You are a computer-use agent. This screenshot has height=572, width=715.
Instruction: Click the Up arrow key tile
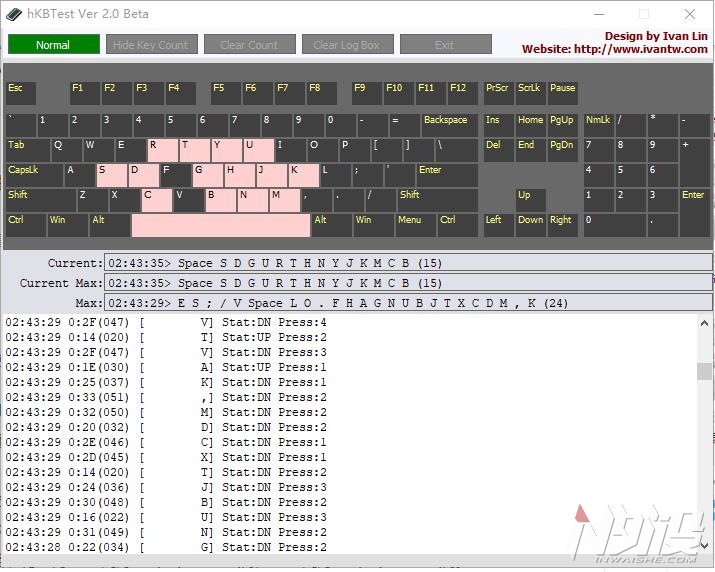click(x=531, y=200)
